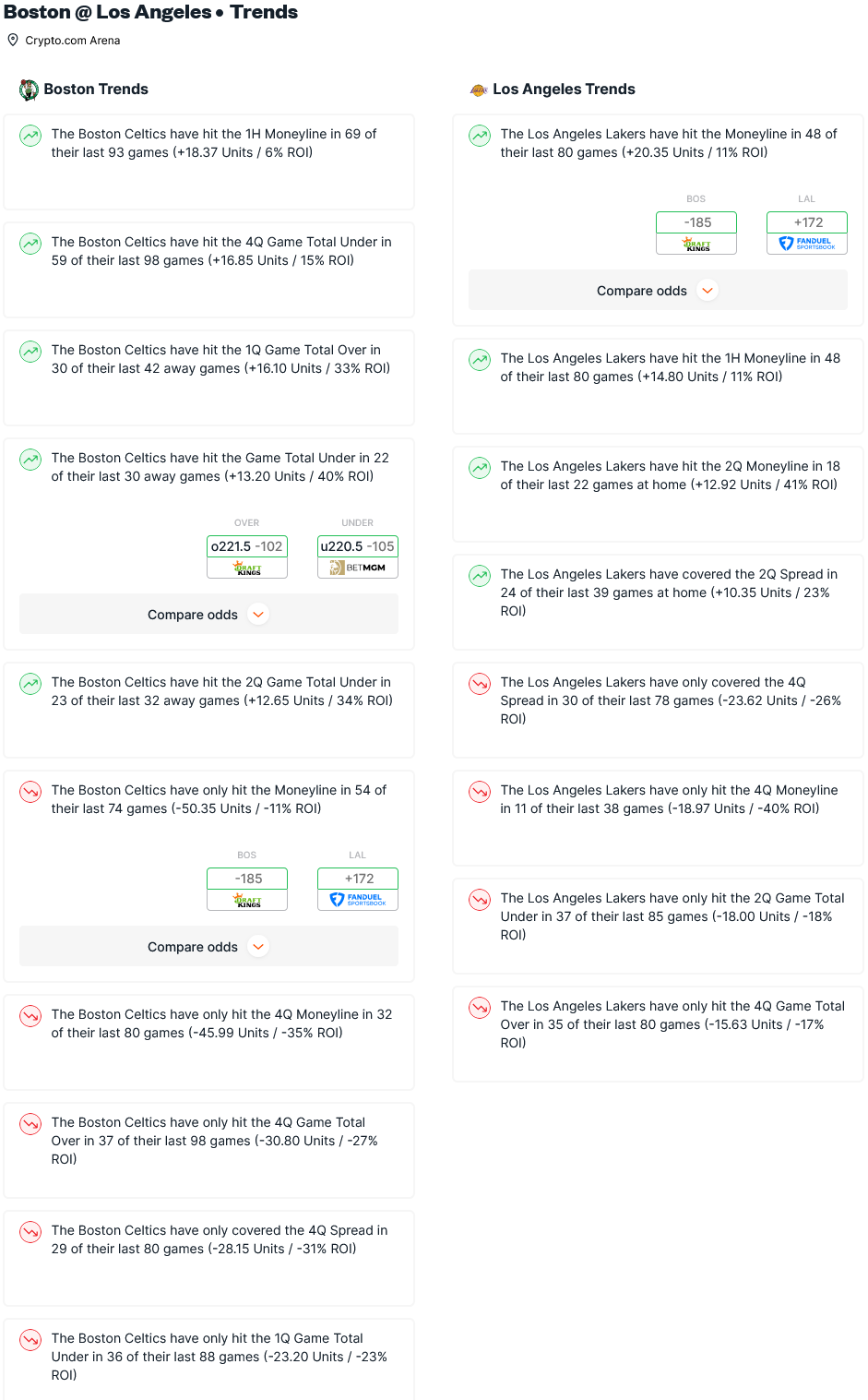Click the Los Angeles Trends section heading

coord(564,90)
